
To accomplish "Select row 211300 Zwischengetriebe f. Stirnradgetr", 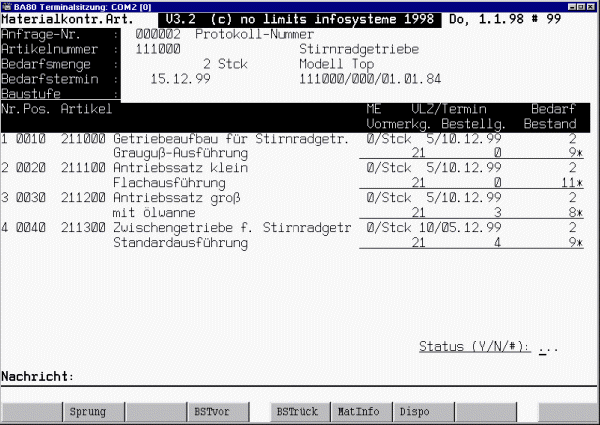I will pyautogui.click(x=232, y=228).
